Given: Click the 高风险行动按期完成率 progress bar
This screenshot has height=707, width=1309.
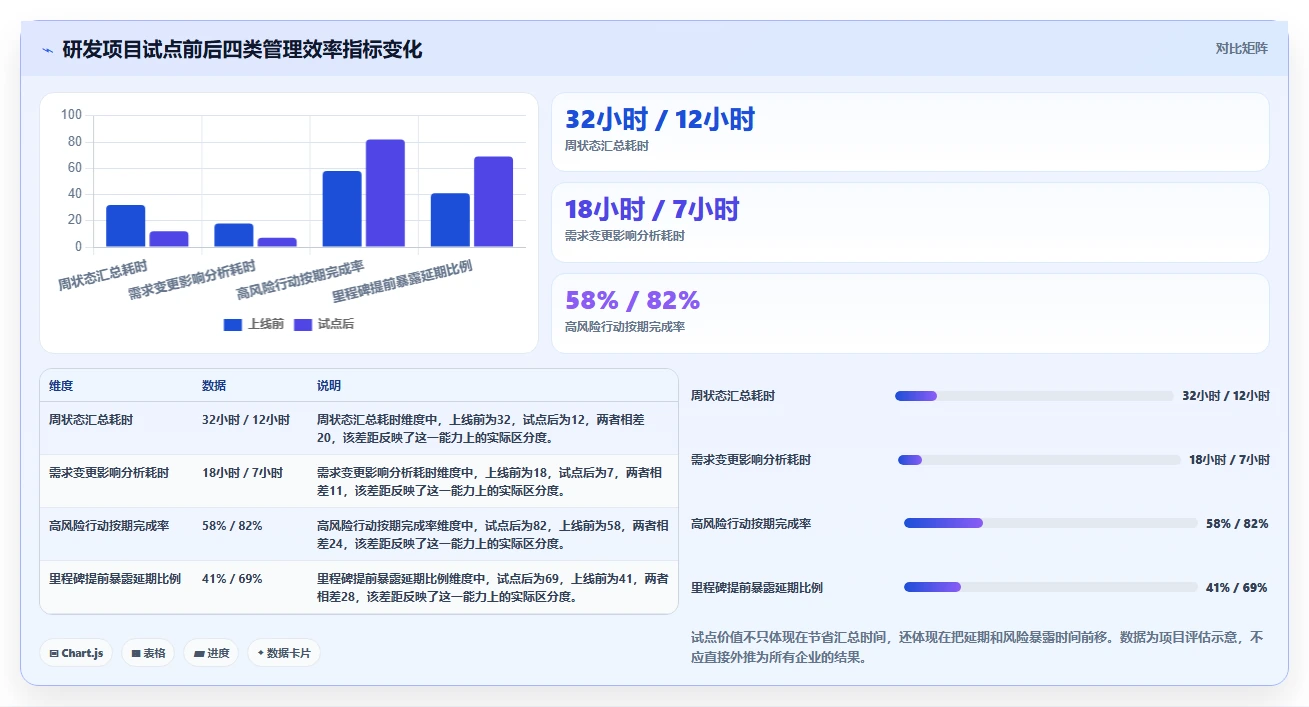Looking at the screenshot, I should (x=1050, y=523).
